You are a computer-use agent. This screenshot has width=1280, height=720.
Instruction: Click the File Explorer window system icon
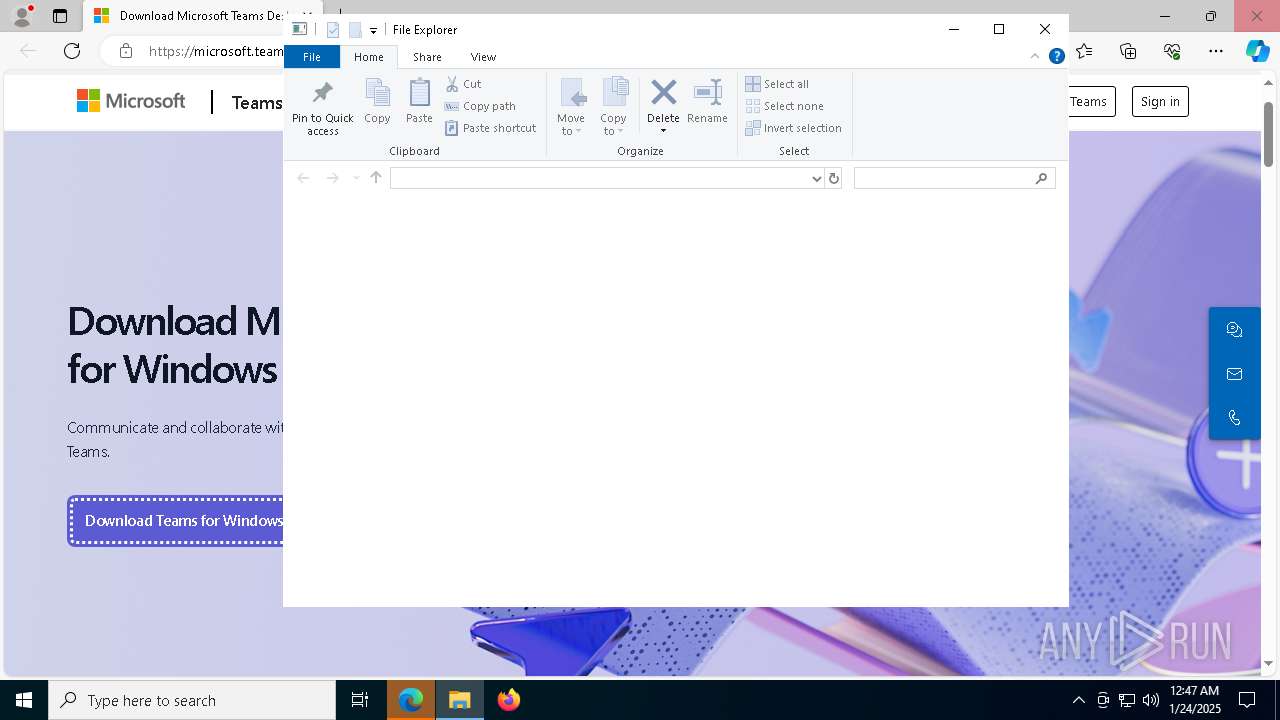click(x=299, y=30)
